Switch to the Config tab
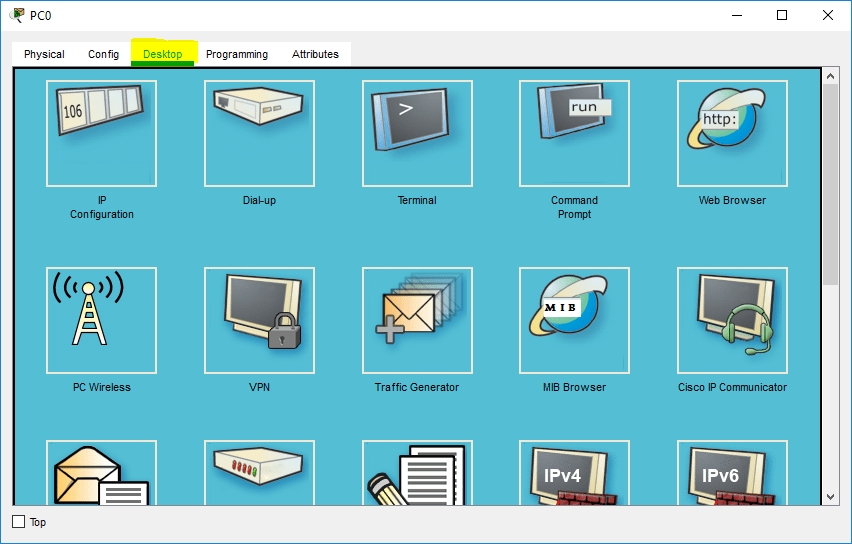This screenshot has height=544, width=852. pos(103,54)
